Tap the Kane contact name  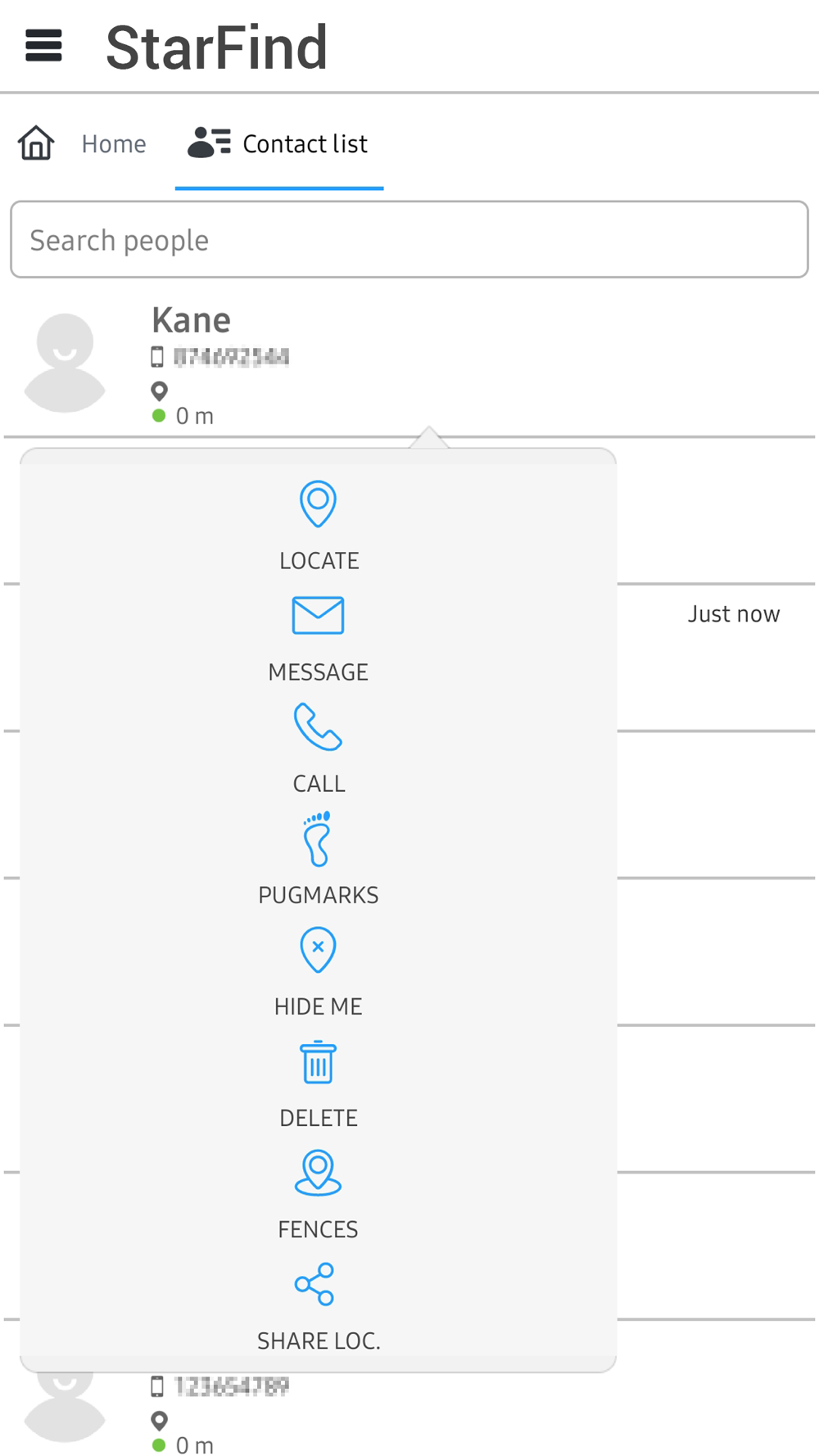pyautogui.click(x=191, y=320)
